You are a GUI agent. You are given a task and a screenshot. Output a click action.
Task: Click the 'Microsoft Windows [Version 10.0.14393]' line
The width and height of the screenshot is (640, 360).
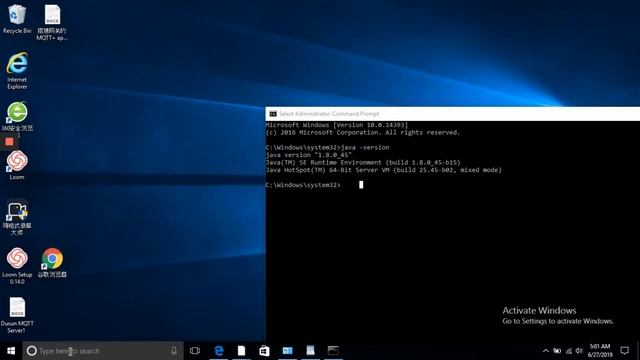pos(337,125)
